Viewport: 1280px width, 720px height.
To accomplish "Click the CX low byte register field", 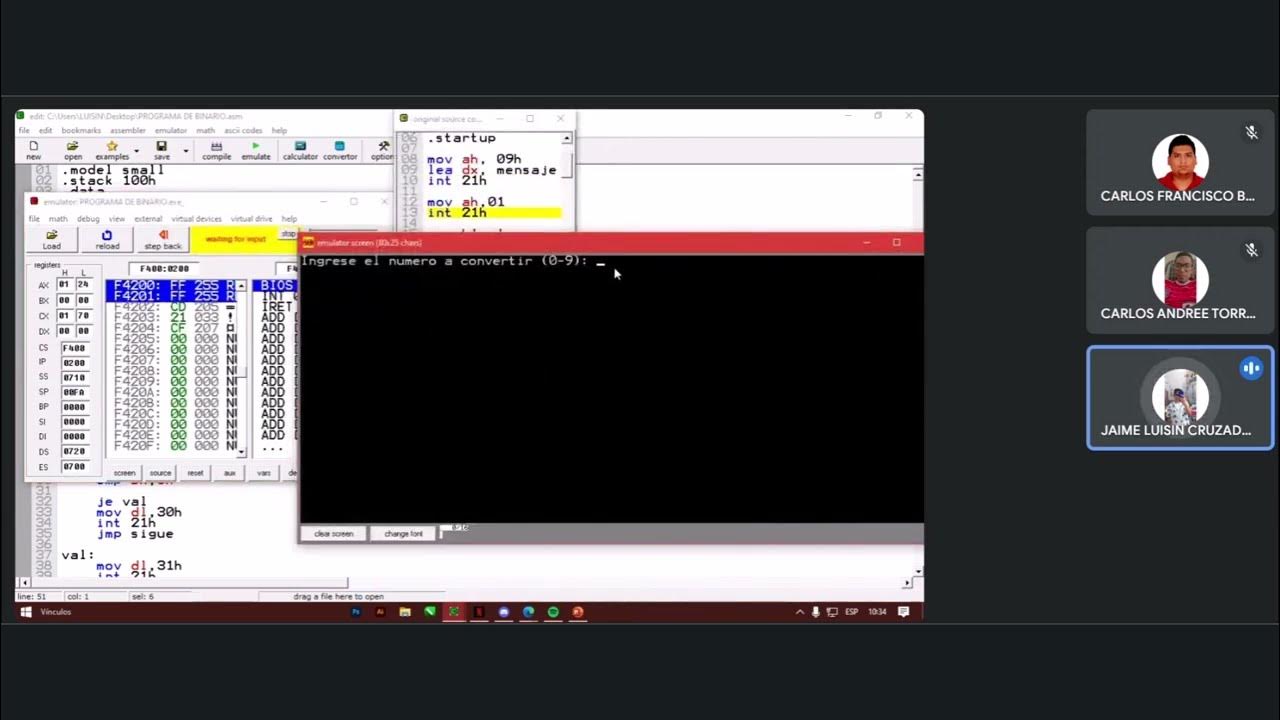I will click(x=83, y=315).
